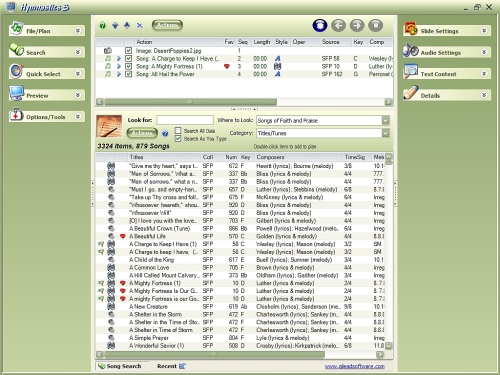Click the next slide right-arrow button
500x375 pixels.
point(357,26)
